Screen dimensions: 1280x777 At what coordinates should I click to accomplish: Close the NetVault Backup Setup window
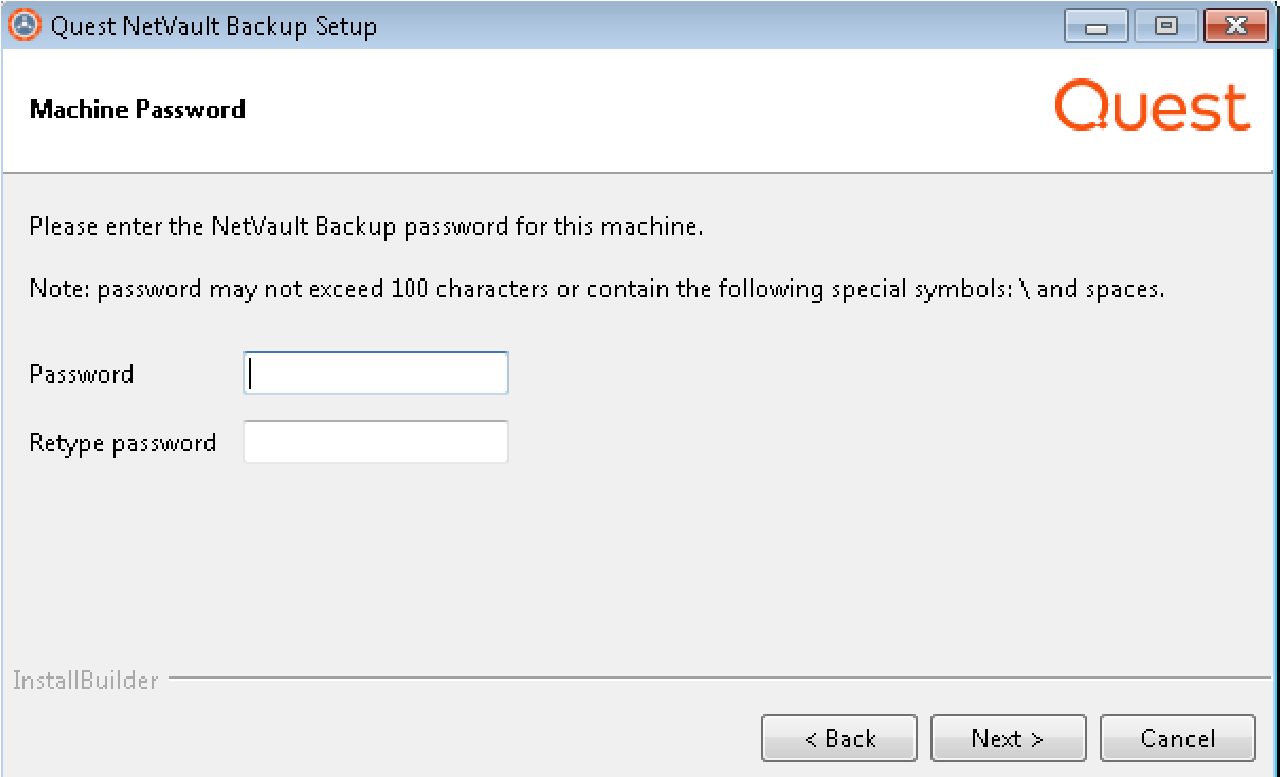[1236, 26]
